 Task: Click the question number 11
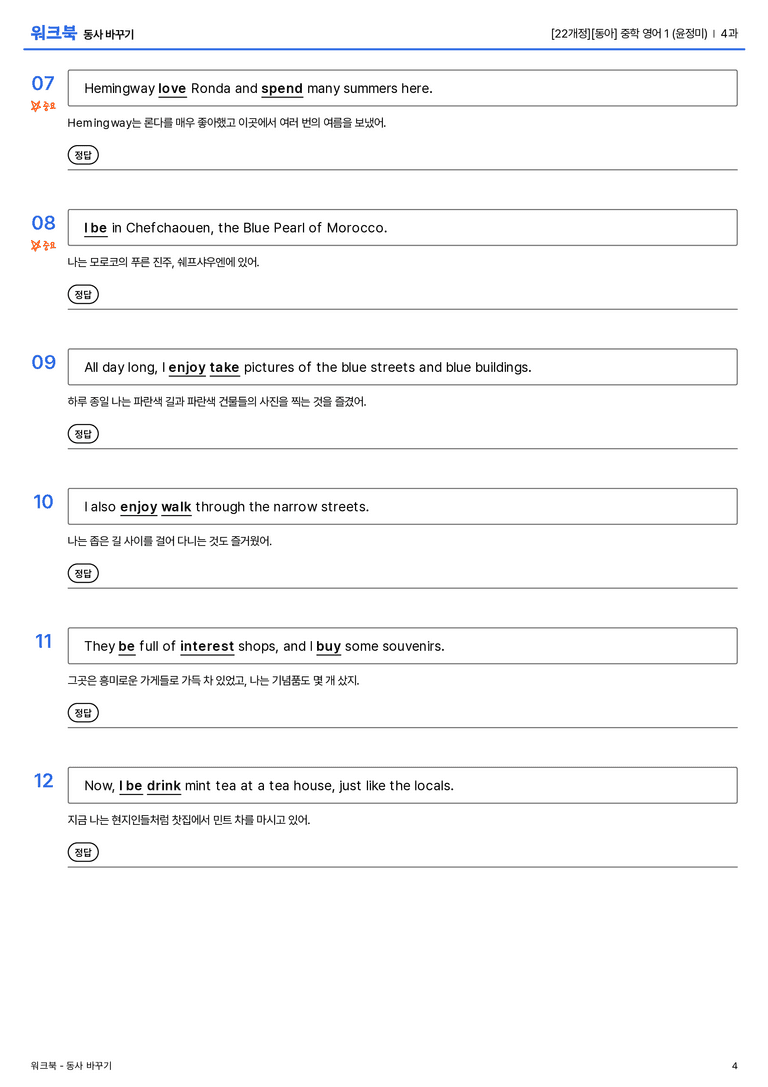[x=44, y=641]
